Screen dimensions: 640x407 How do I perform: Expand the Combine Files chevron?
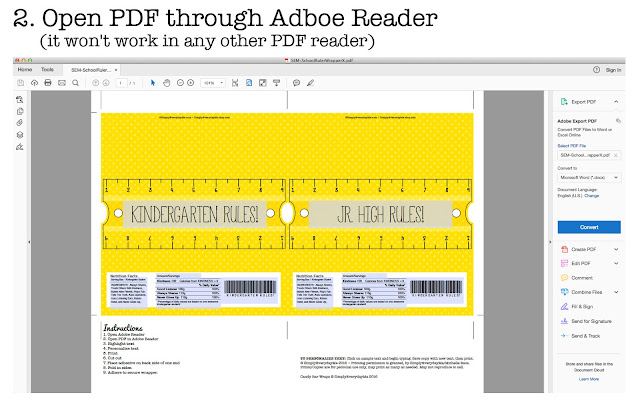tap(616, 292)
